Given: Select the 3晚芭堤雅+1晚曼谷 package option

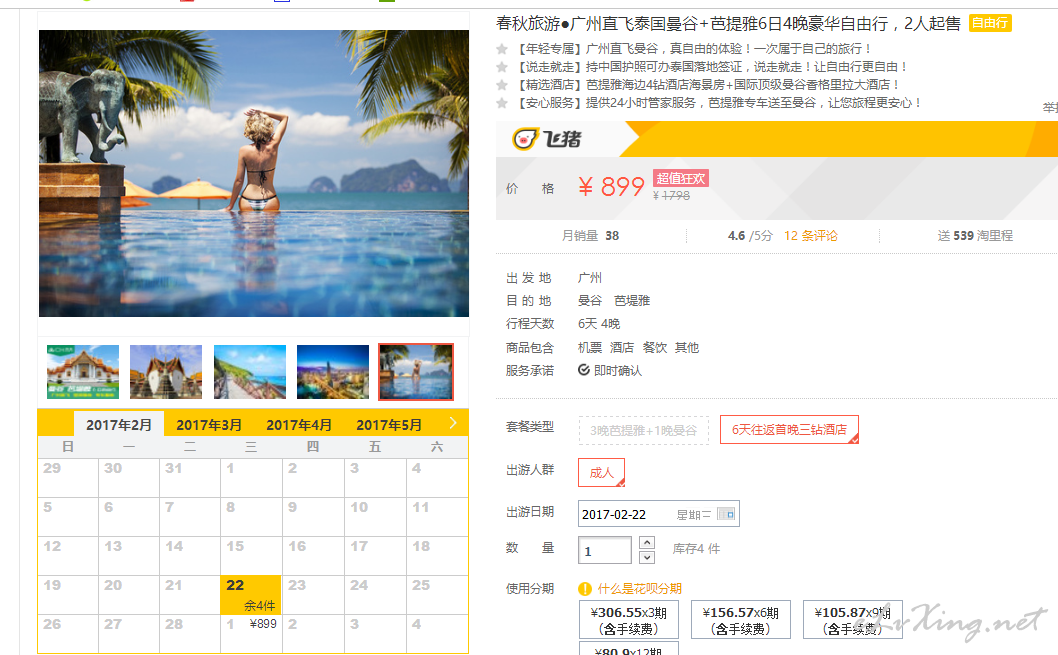Looking at the screenshot, I should click(643, 430).
